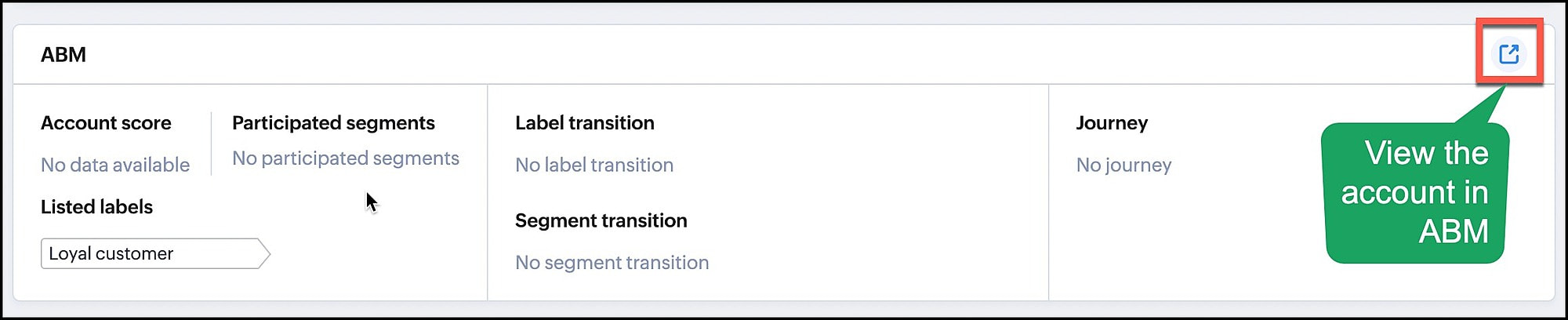Image resolution: width=1568 pixels, height=320 pixels.
Task: Click the 'No segment transition' text
Action: 612,263
